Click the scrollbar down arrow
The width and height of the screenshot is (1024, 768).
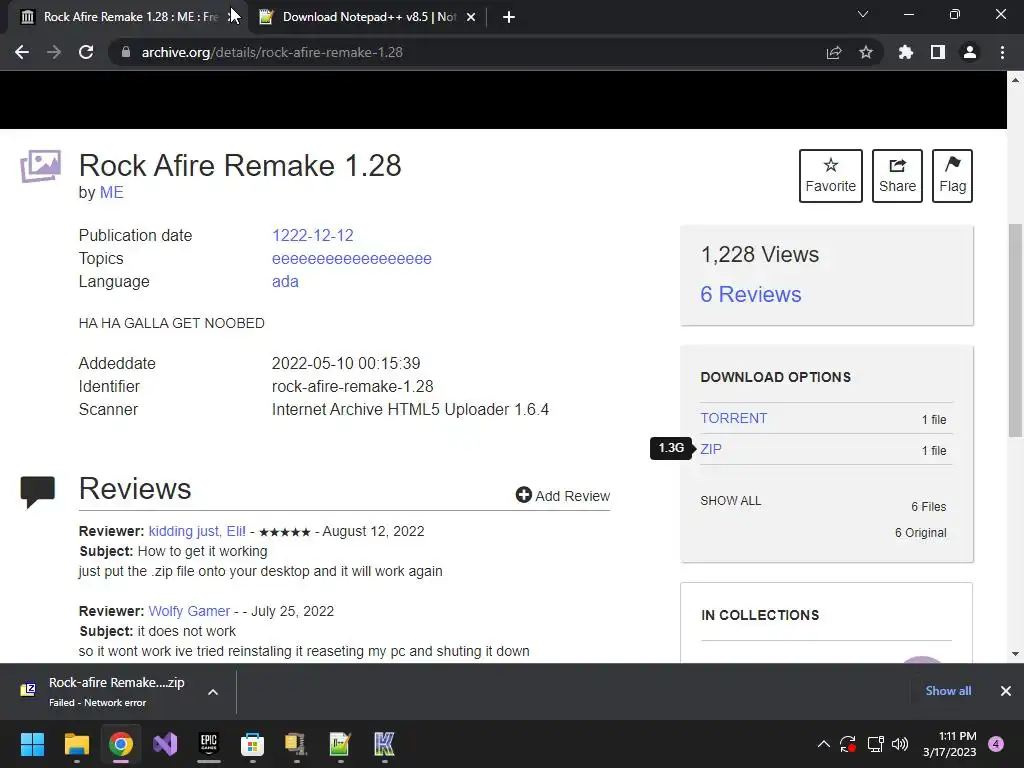tap(1016, 654)
